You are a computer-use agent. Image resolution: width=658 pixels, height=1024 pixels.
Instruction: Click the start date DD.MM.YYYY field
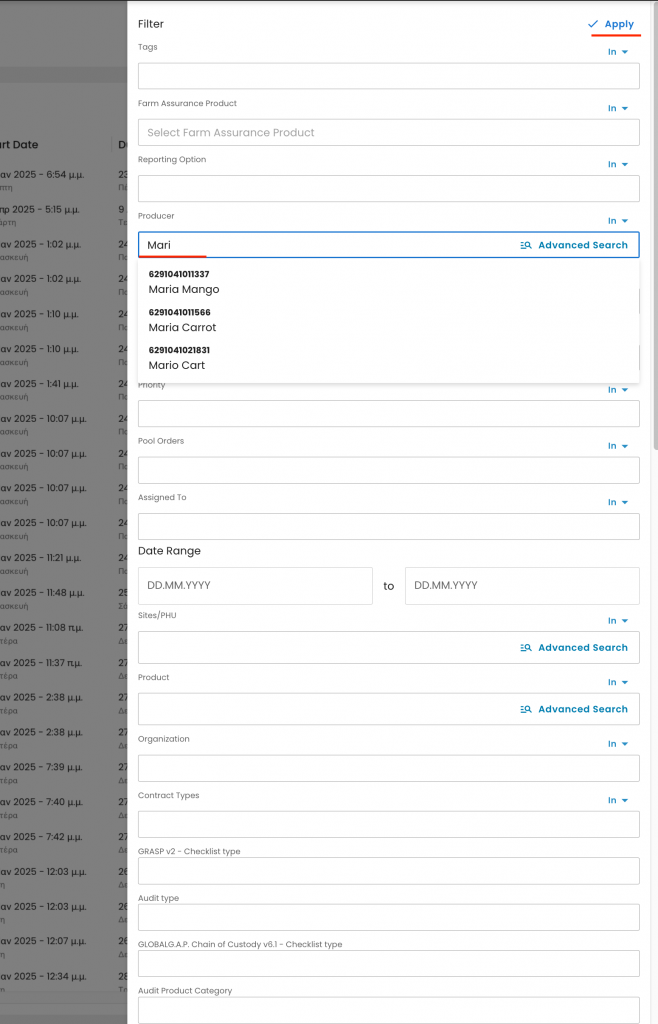click(x=255, y=586)
